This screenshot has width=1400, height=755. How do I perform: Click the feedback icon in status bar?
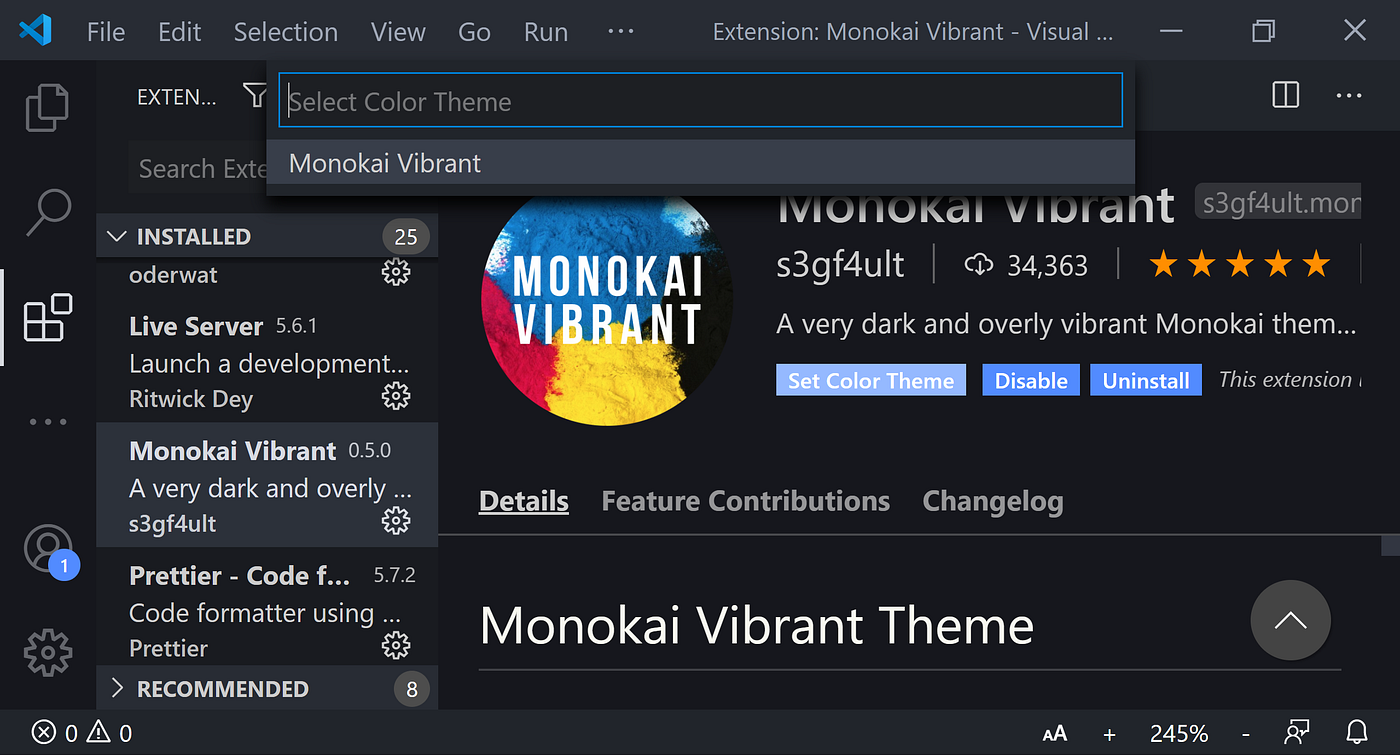pos(1298,733)
